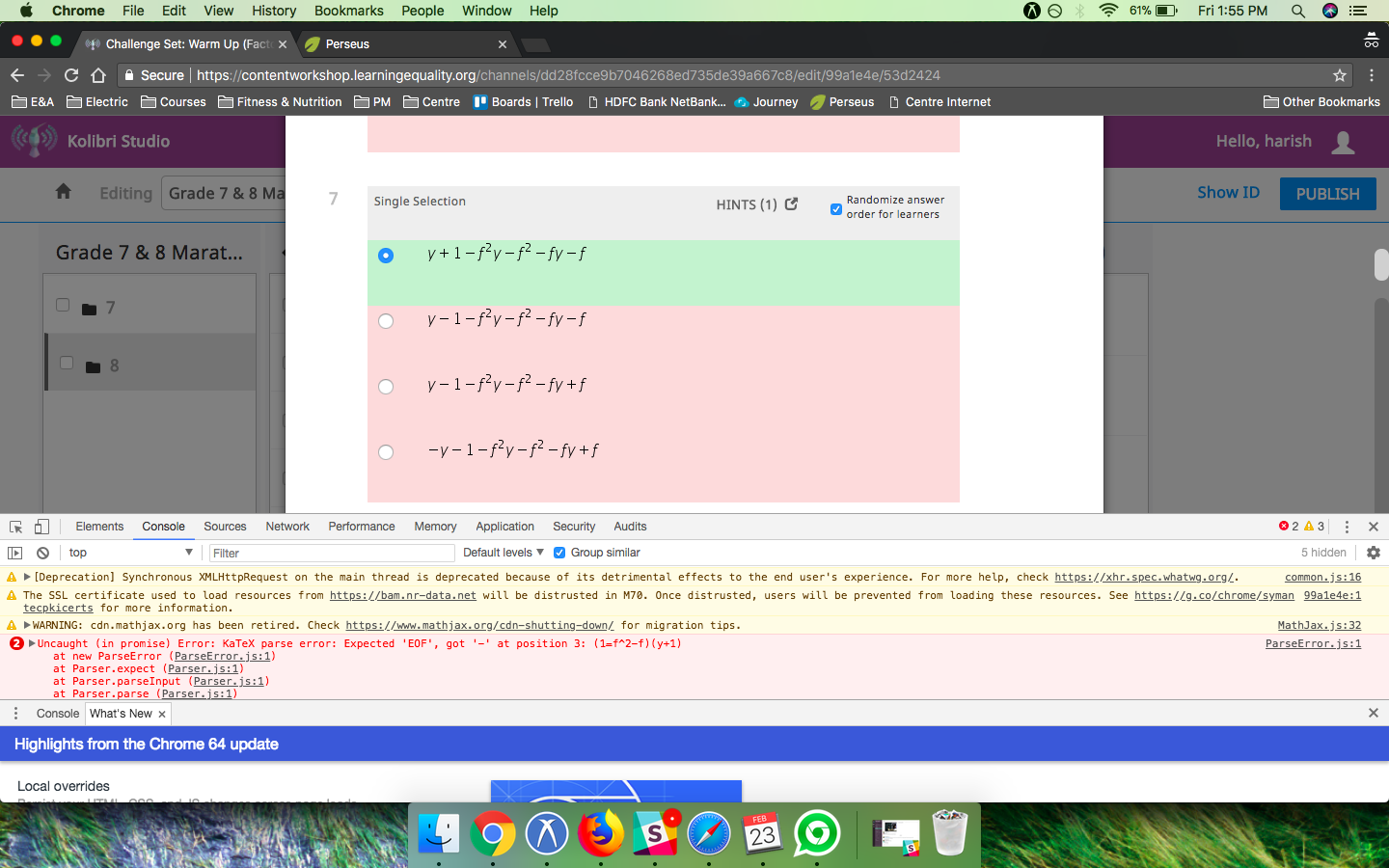Switch to the Network tab in DevTools
This screenshot has height=868, width=1389.
tap(286, 527)
